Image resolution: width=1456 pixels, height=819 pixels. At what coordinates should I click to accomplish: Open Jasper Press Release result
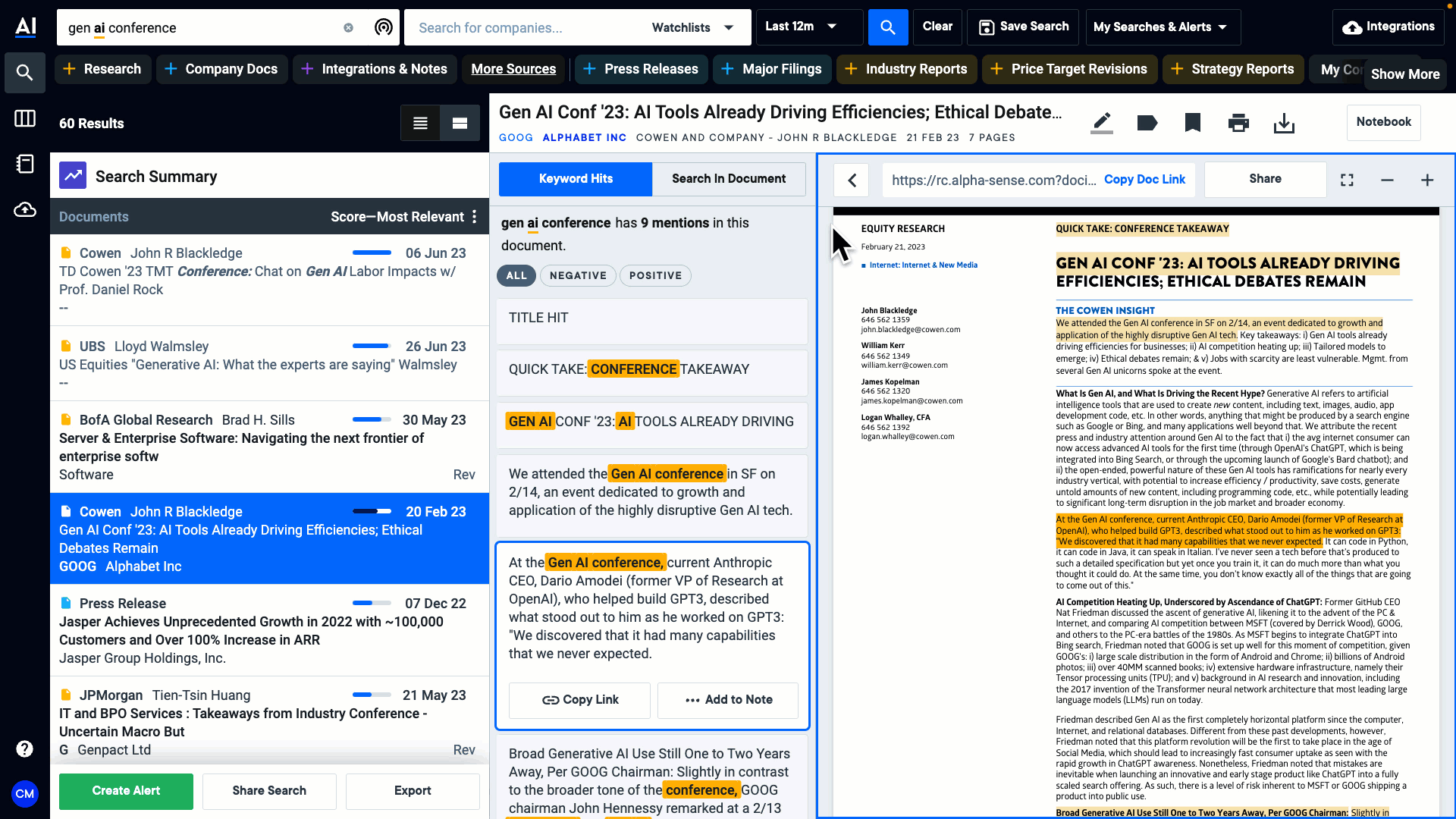point(269,630)
